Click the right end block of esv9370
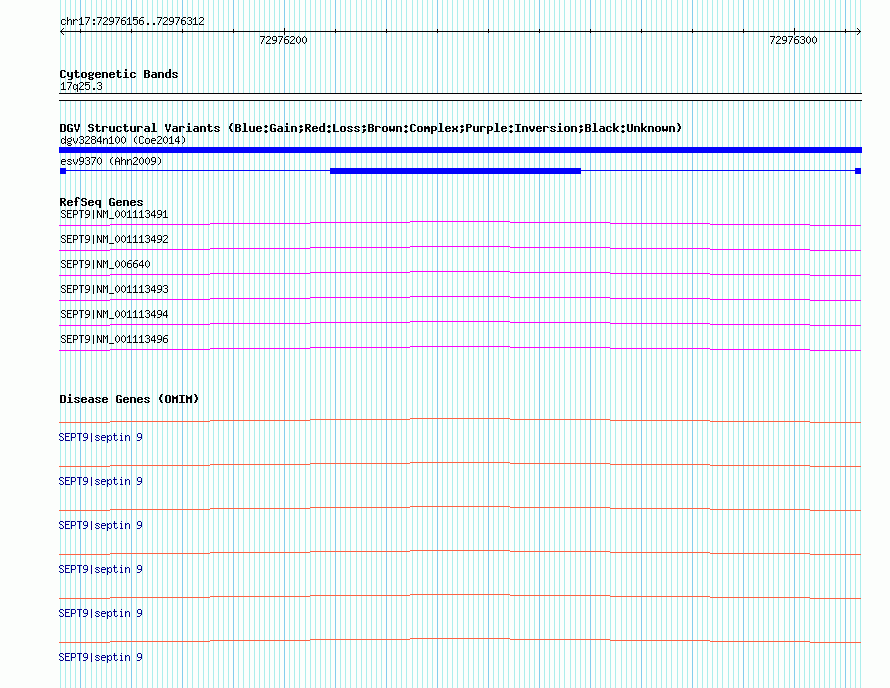Viewport: 890px width, 688px height. [858, 171]
